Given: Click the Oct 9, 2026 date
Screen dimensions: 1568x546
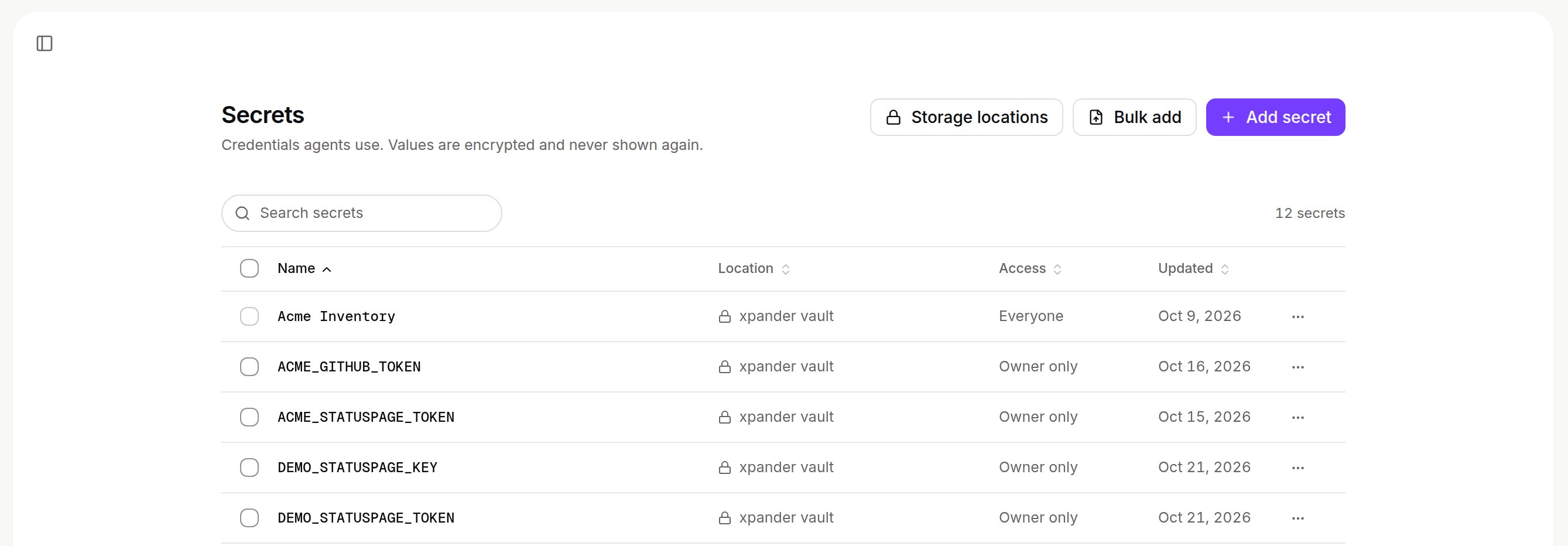Looking at the screenshot, I should point(1199,316).
